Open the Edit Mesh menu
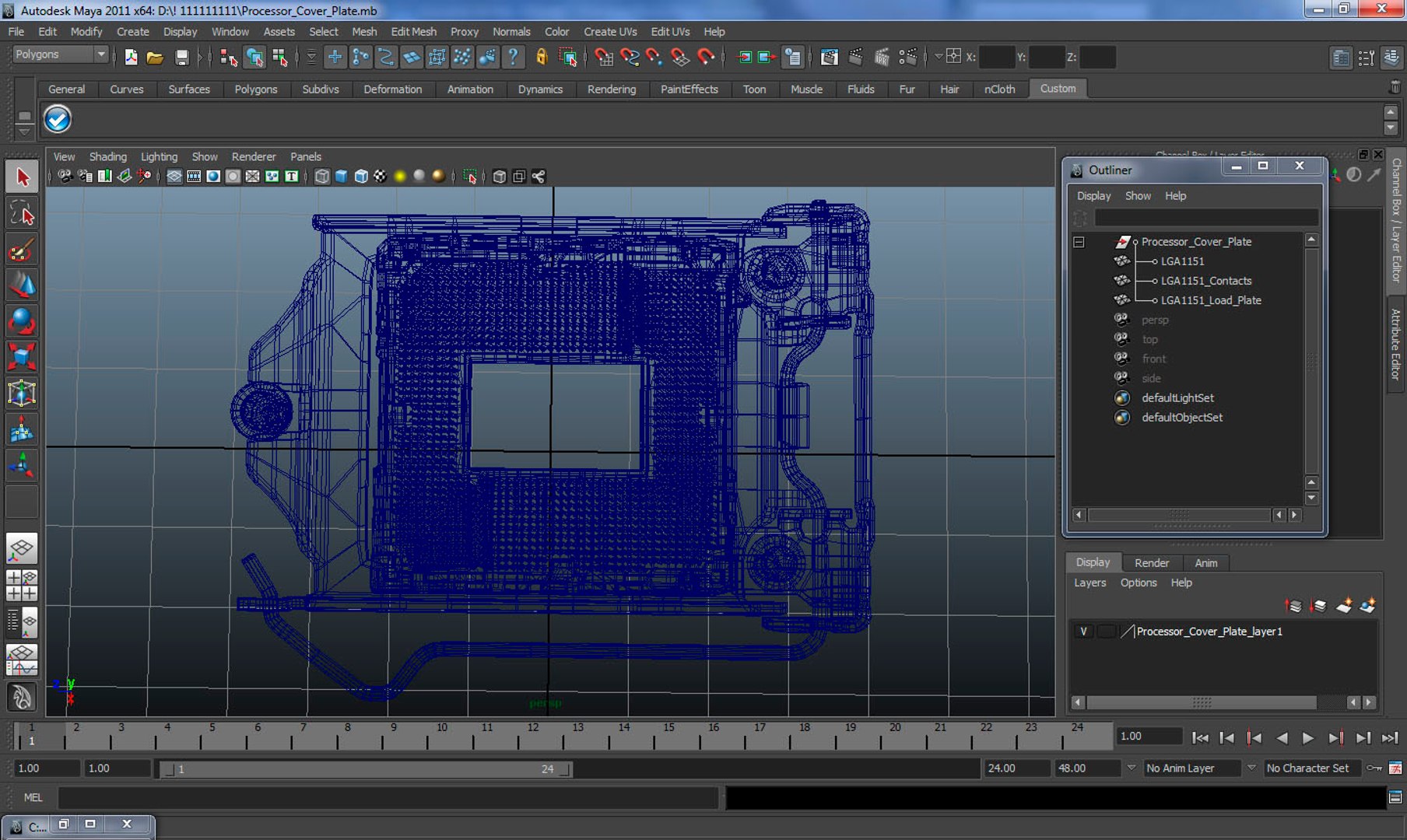The image size is (1407, 840). click(413, 32)
